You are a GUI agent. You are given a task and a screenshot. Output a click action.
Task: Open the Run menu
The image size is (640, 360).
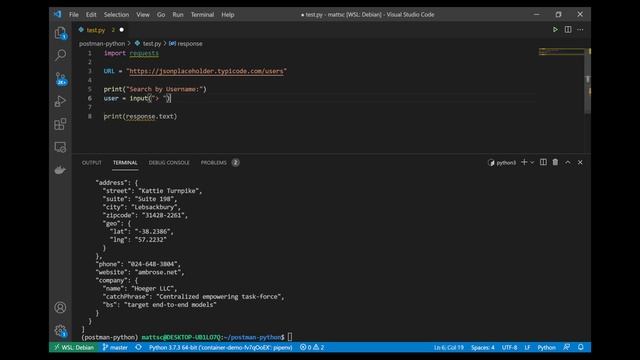pyautogui.click(x=178, y=15)
